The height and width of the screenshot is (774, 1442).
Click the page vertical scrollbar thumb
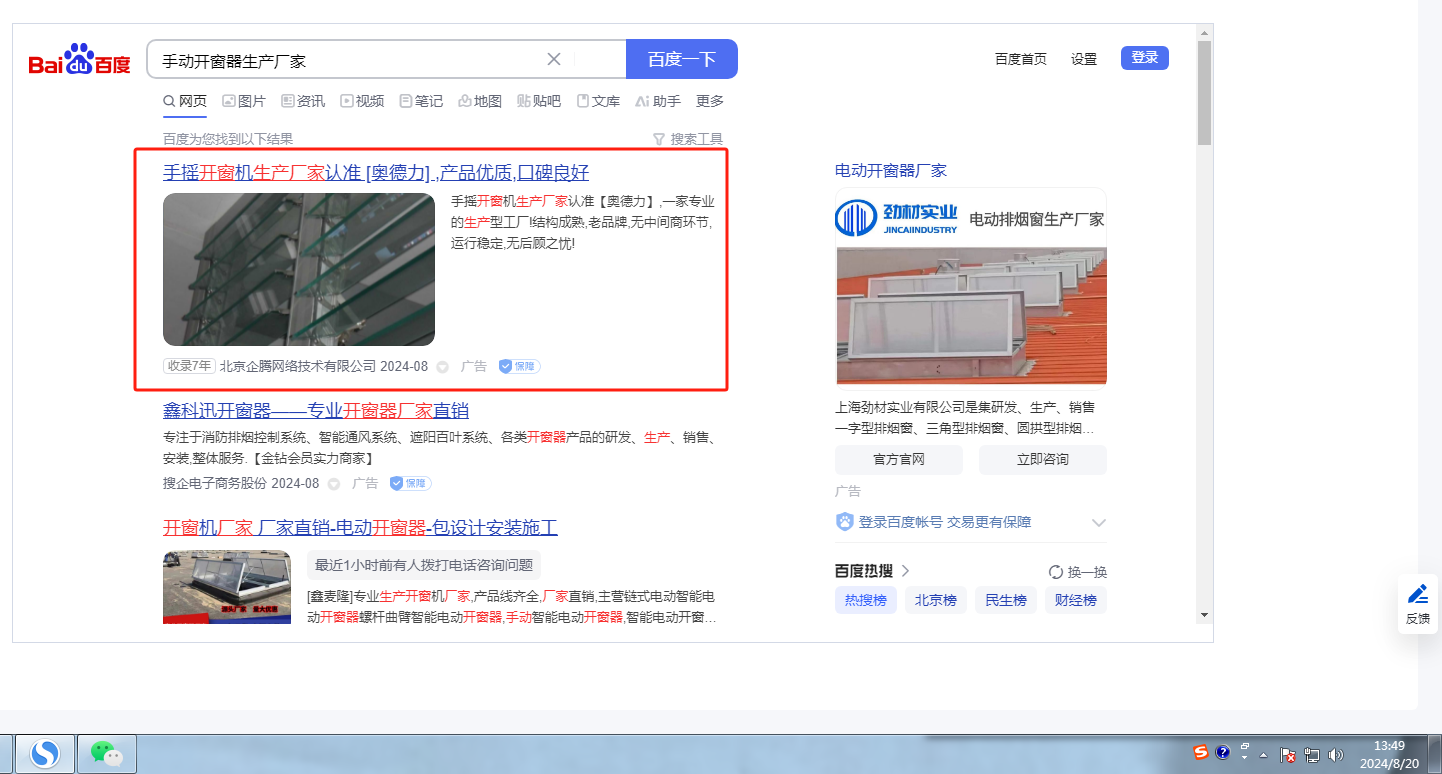[1205, 92]
